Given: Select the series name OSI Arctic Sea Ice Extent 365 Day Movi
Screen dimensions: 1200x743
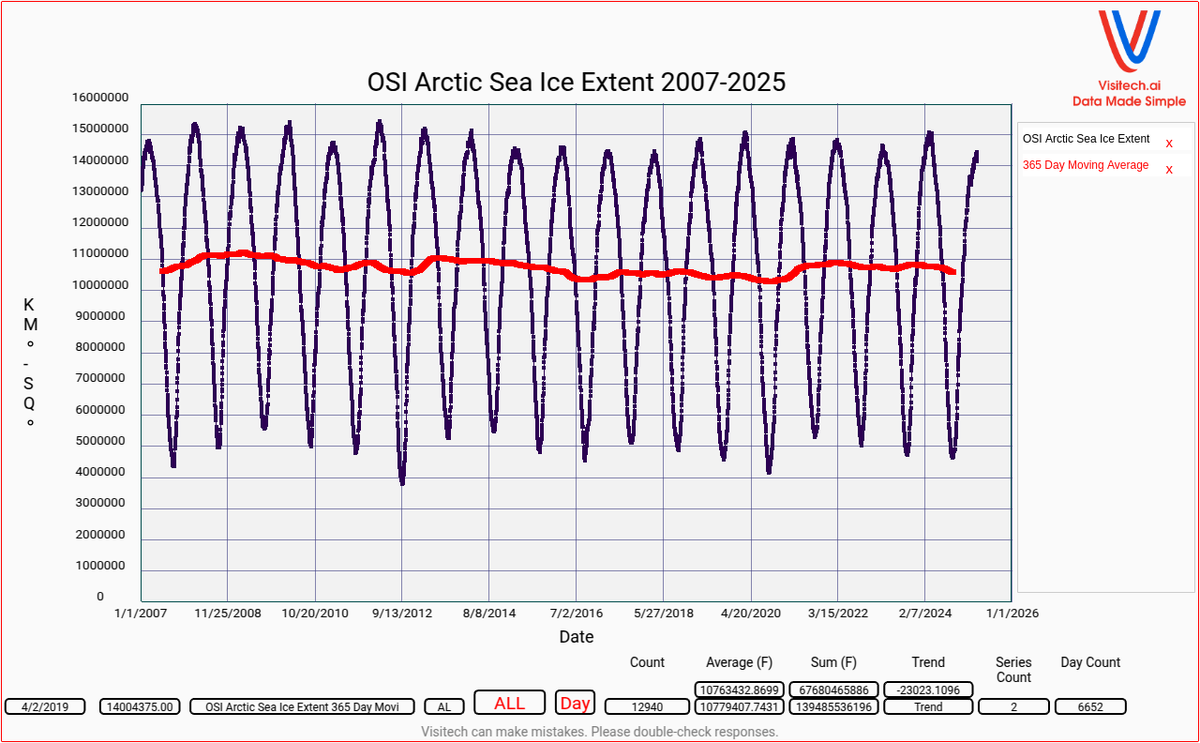Looking at the screenshot, I should coord(302,706).
